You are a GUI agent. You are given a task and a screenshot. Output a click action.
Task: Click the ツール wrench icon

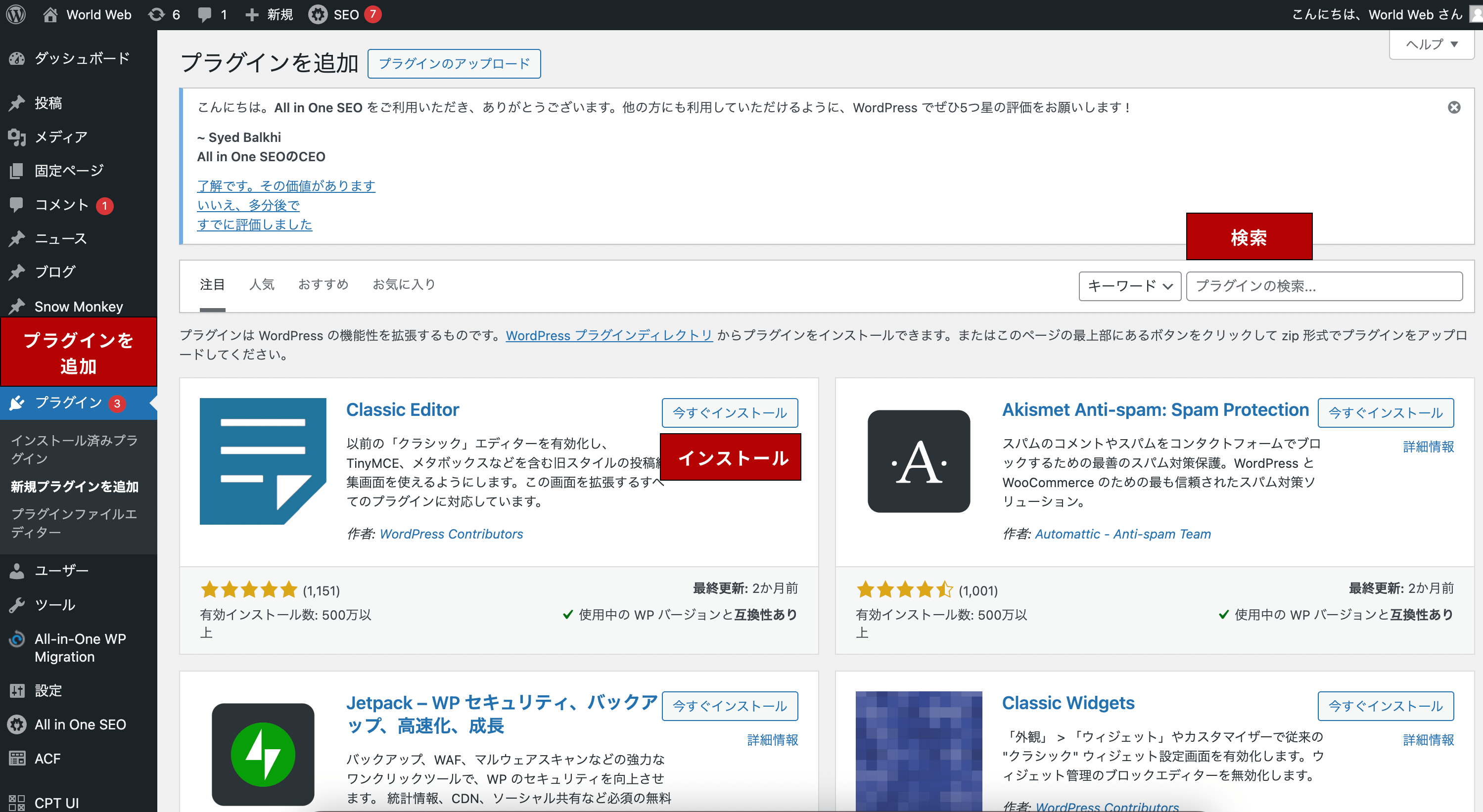[x=17, y=605]
